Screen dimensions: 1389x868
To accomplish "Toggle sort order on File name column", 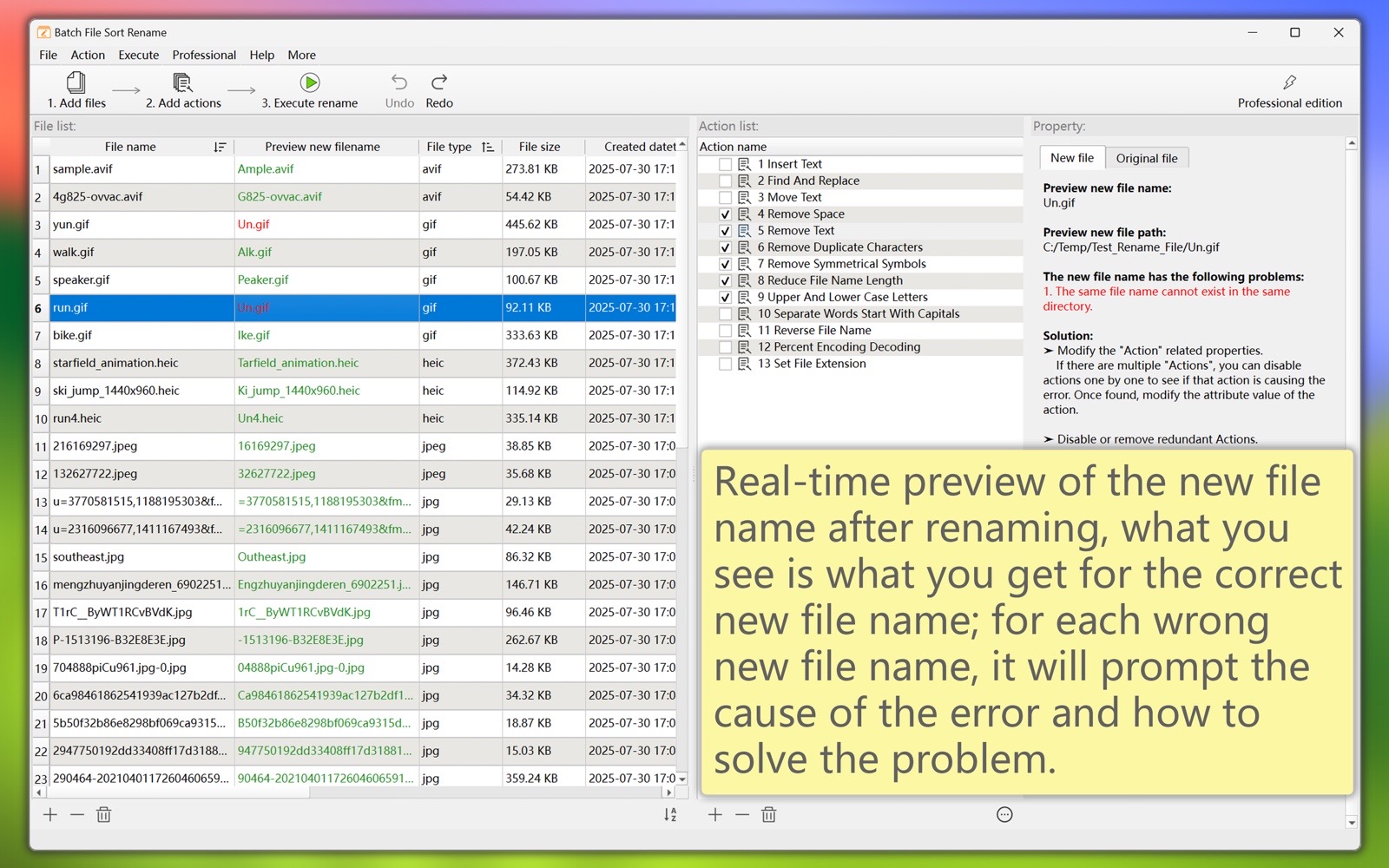I will coord(220,148).
